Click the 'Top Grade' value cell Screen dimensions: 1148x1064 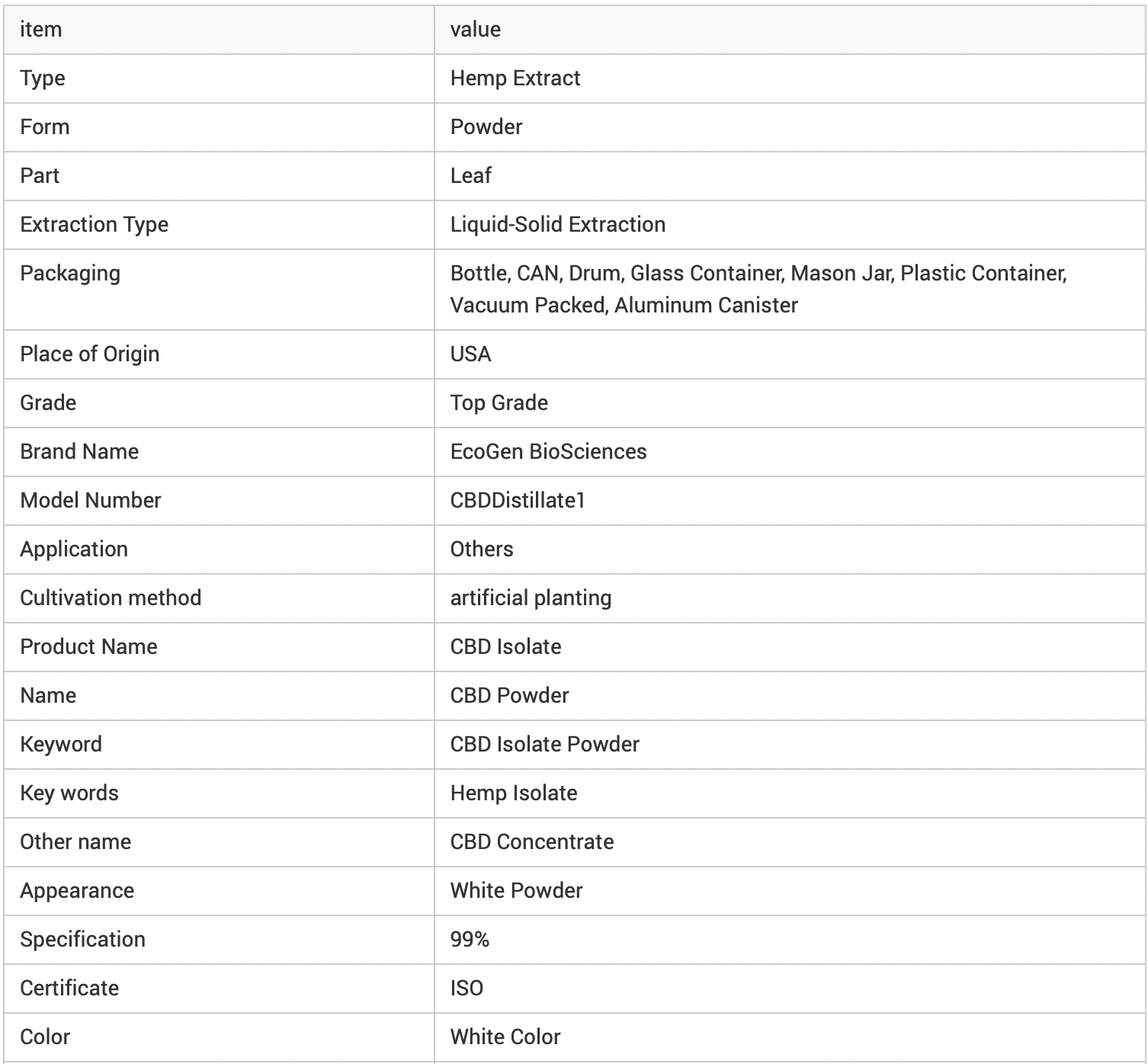(x=499, y=403)
